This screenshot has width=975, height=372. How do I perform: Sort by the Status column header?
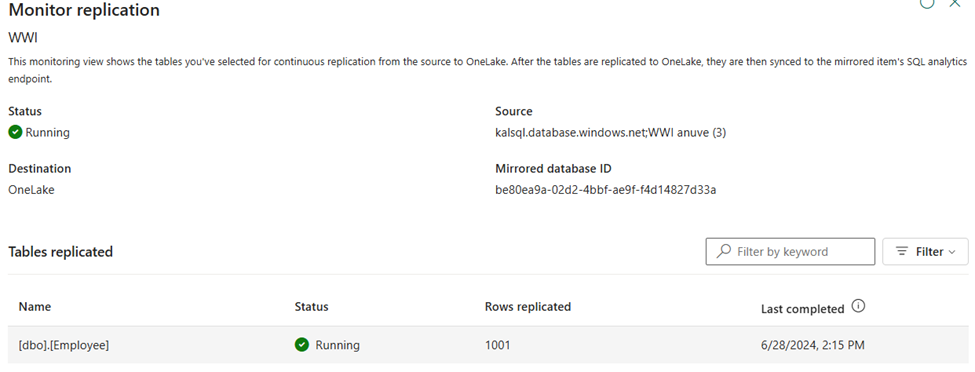click(x=312, y=307)
